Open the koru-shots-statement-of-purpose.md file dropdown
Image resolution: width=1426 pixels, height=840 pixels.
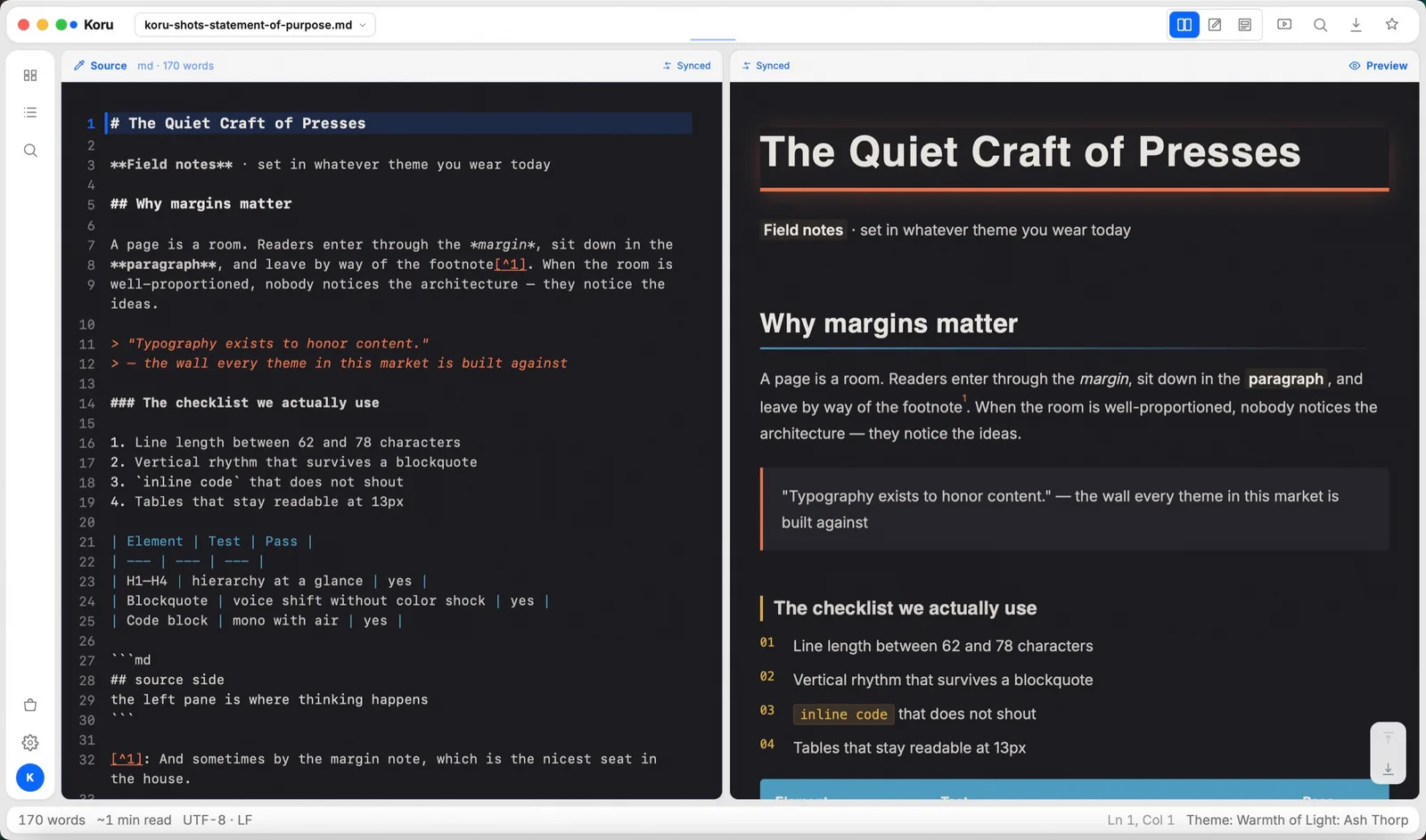point(255,25)
